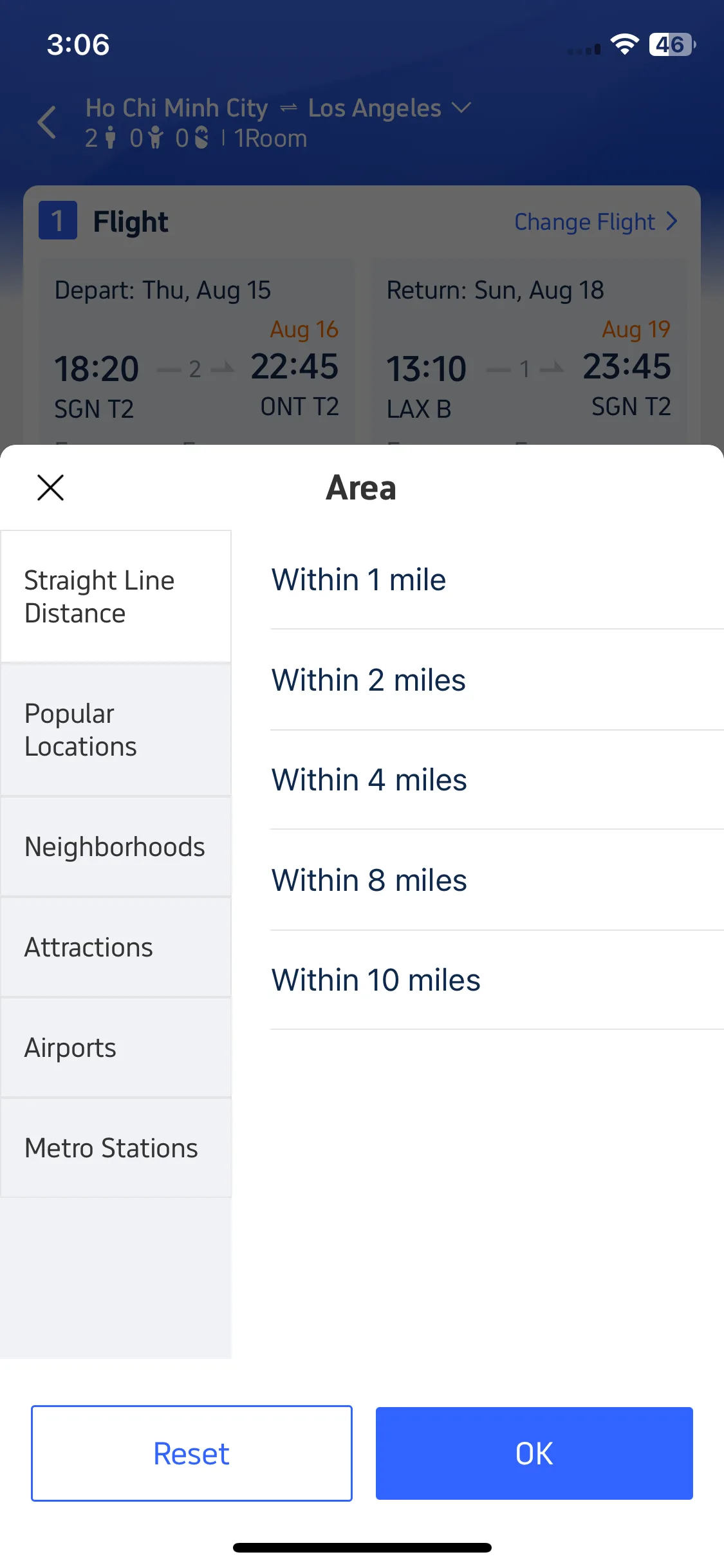
Task: Show Airports category
Action: coord(116,1048)
